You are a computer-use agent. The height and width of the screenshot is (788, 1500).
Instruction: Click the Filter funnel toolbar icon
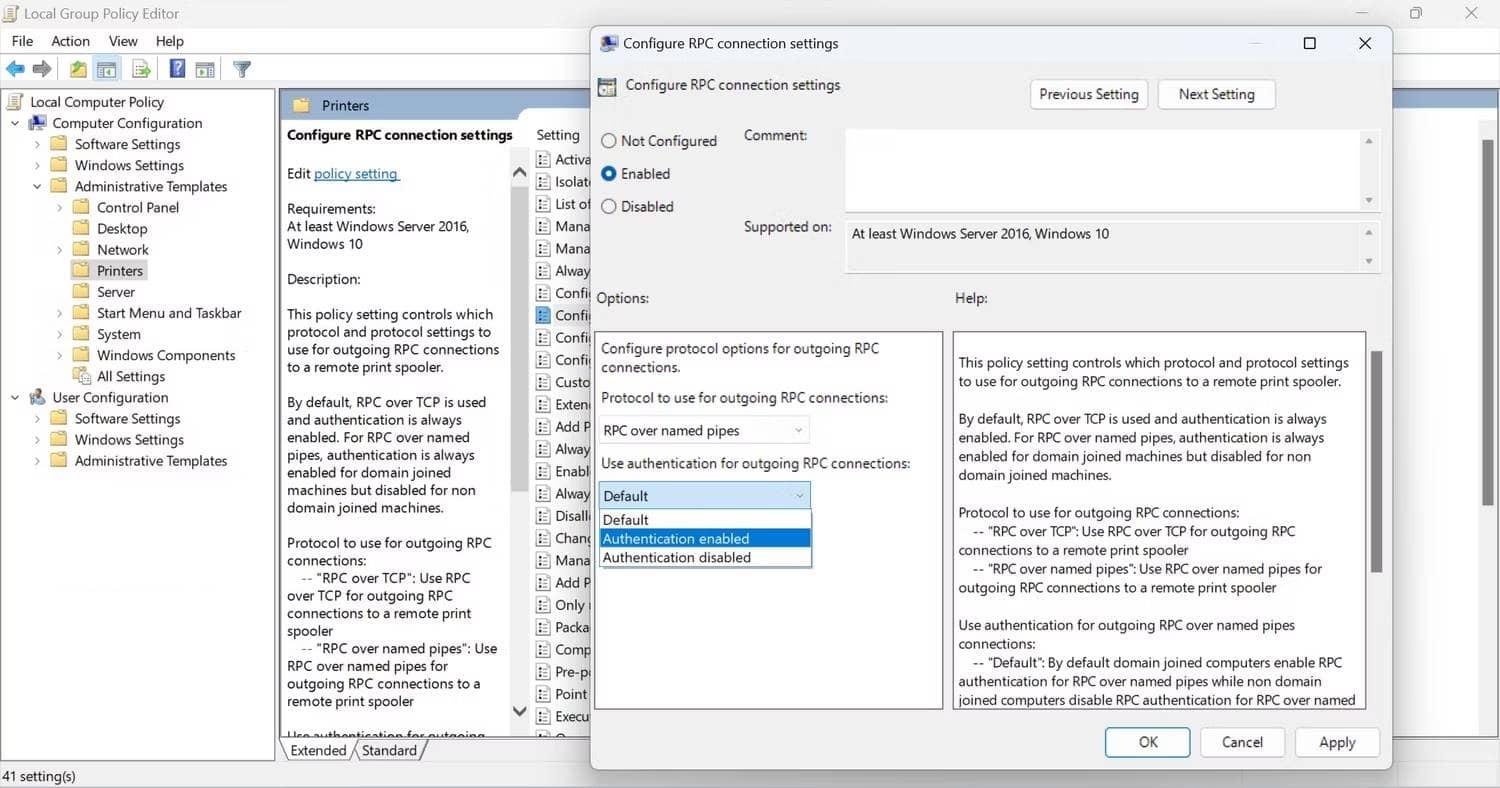point(241,69)
